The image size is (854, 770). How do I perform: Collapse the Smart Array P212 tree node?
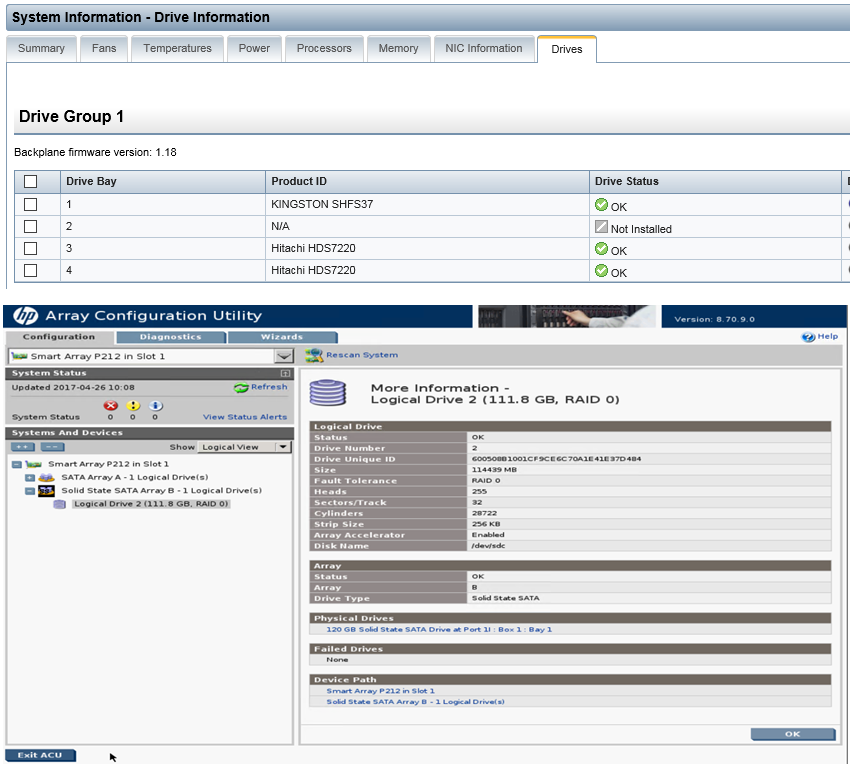tap(16, 465)
